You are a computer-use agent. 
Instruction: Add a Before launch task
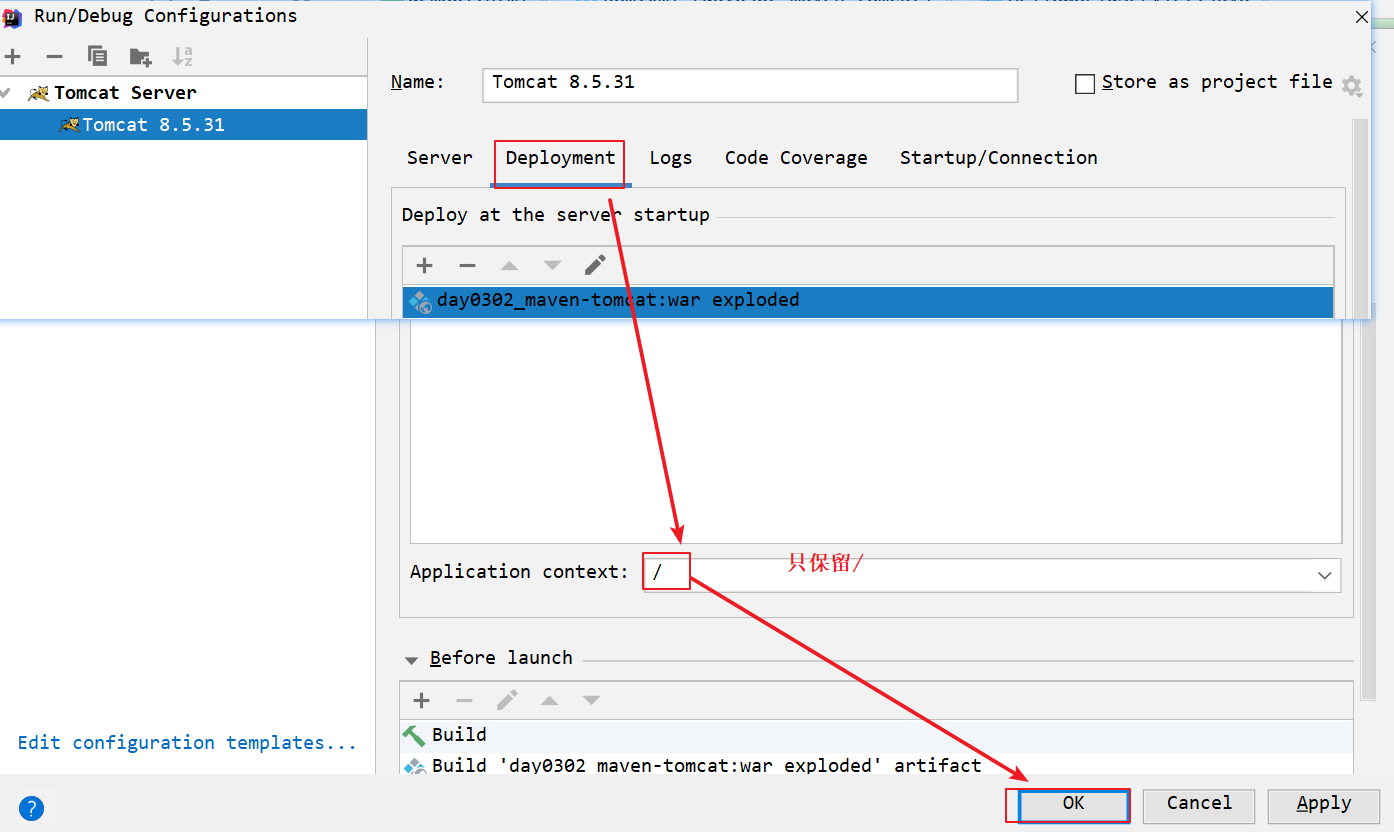point(422,700)
